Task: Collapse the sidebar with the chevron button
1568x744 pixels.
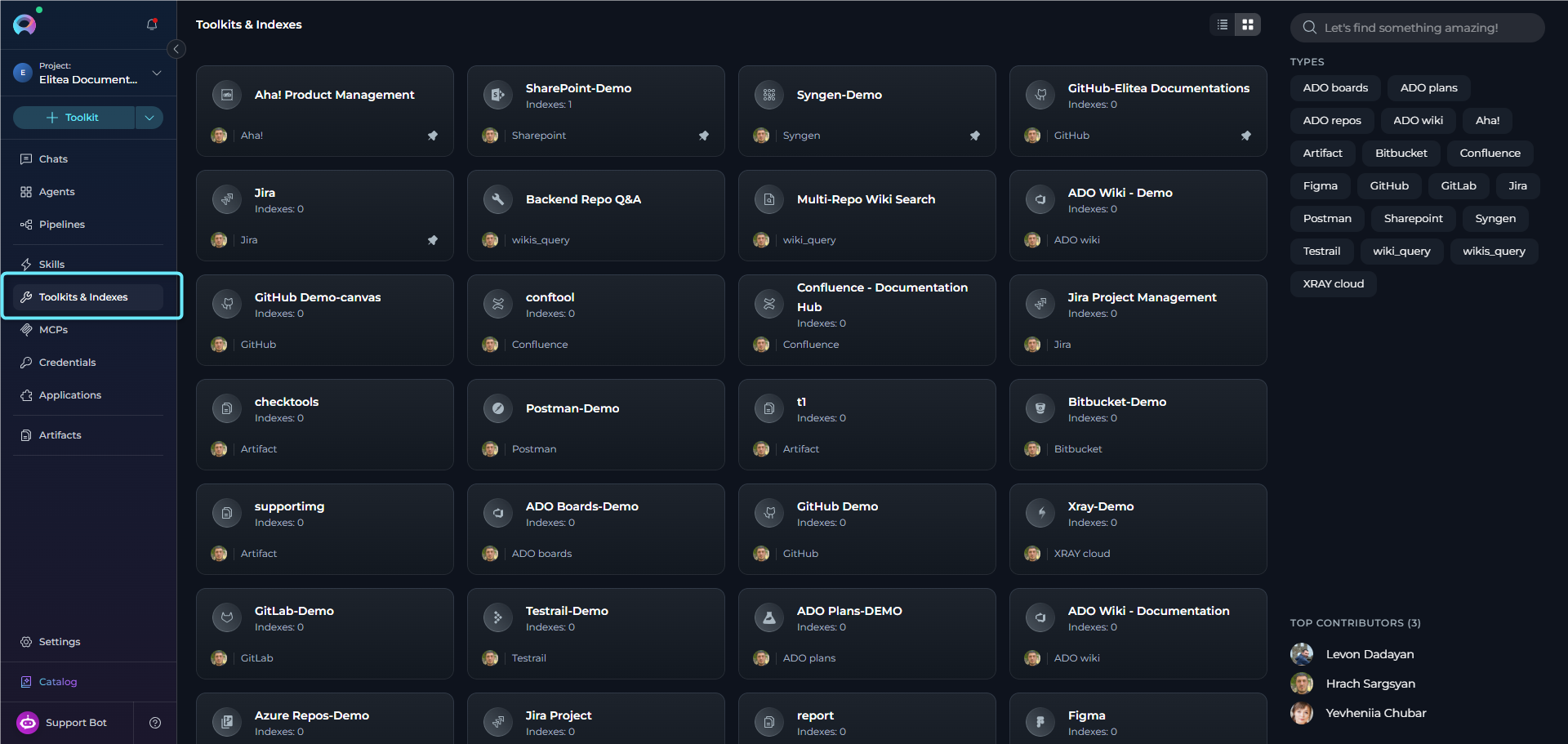Action: coord(176,49)
